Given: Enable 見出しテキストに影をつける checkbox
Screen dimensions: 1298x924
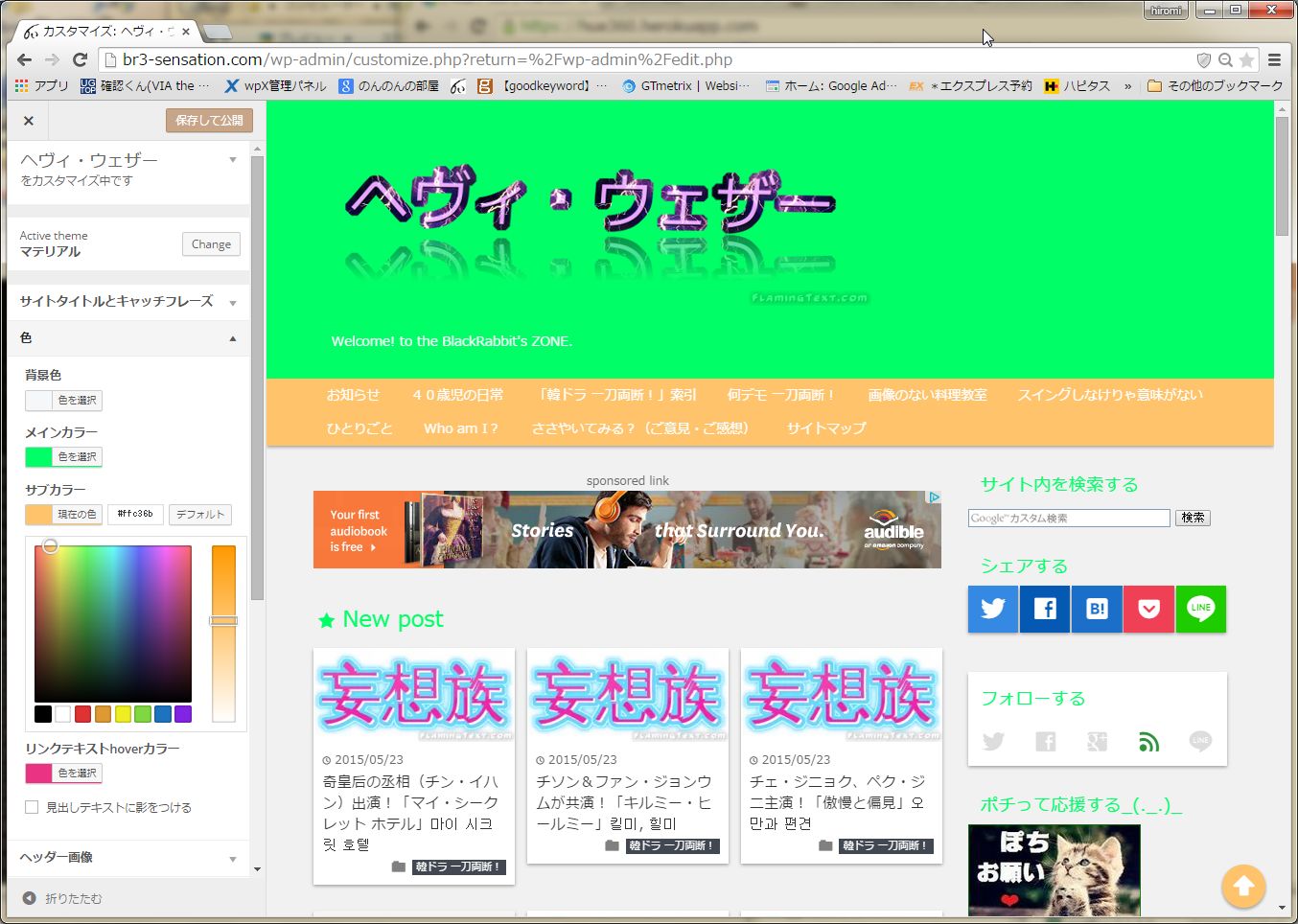Looking at the screenshot, I should (32, 807).
